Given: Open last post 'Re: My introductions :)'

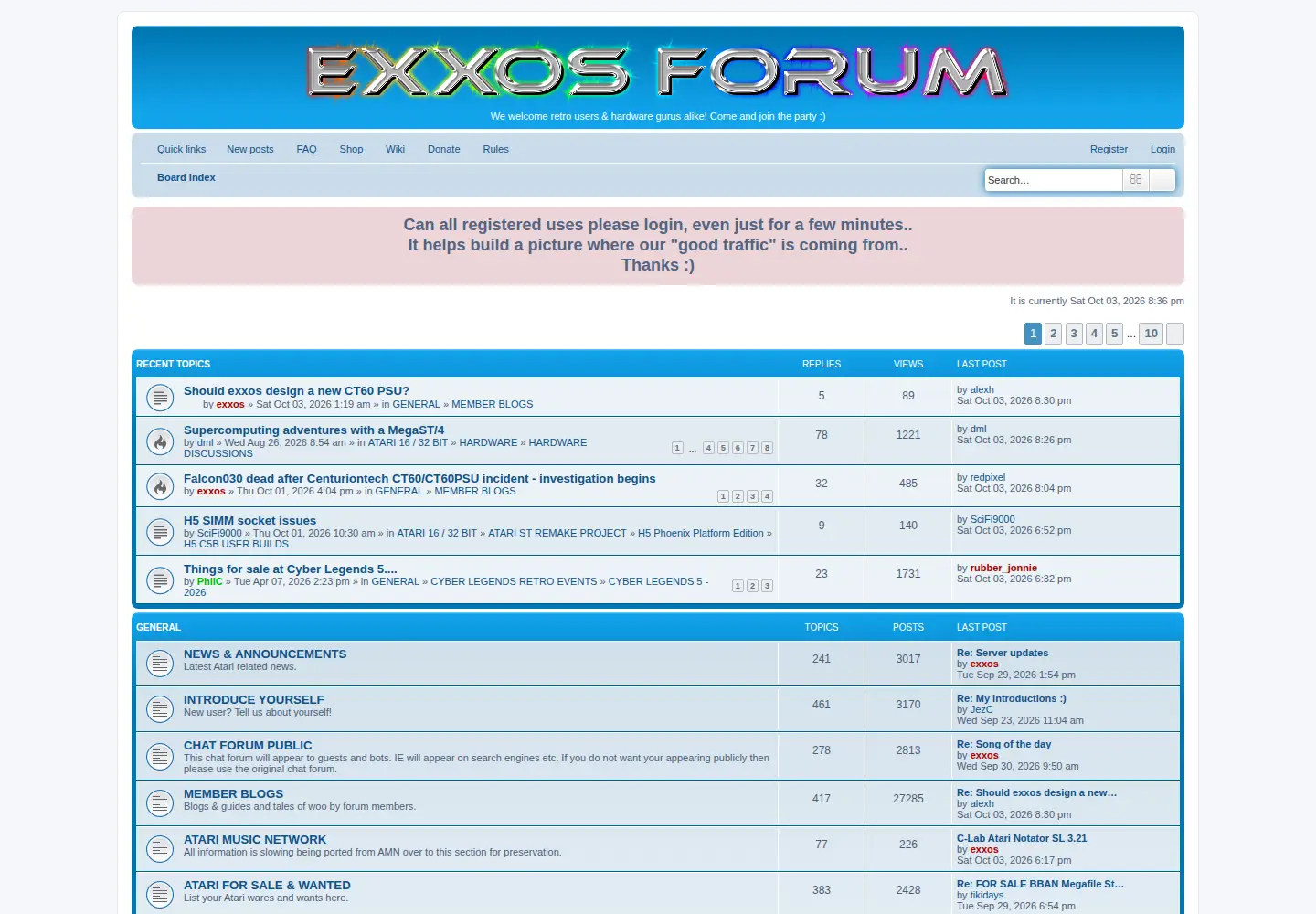Looking at the screenshot, I should coord(1012,698).
